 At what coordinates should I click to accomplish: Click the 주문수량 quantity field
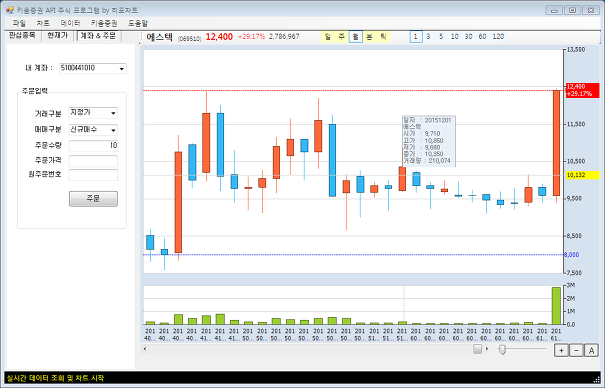click(93, 146)
